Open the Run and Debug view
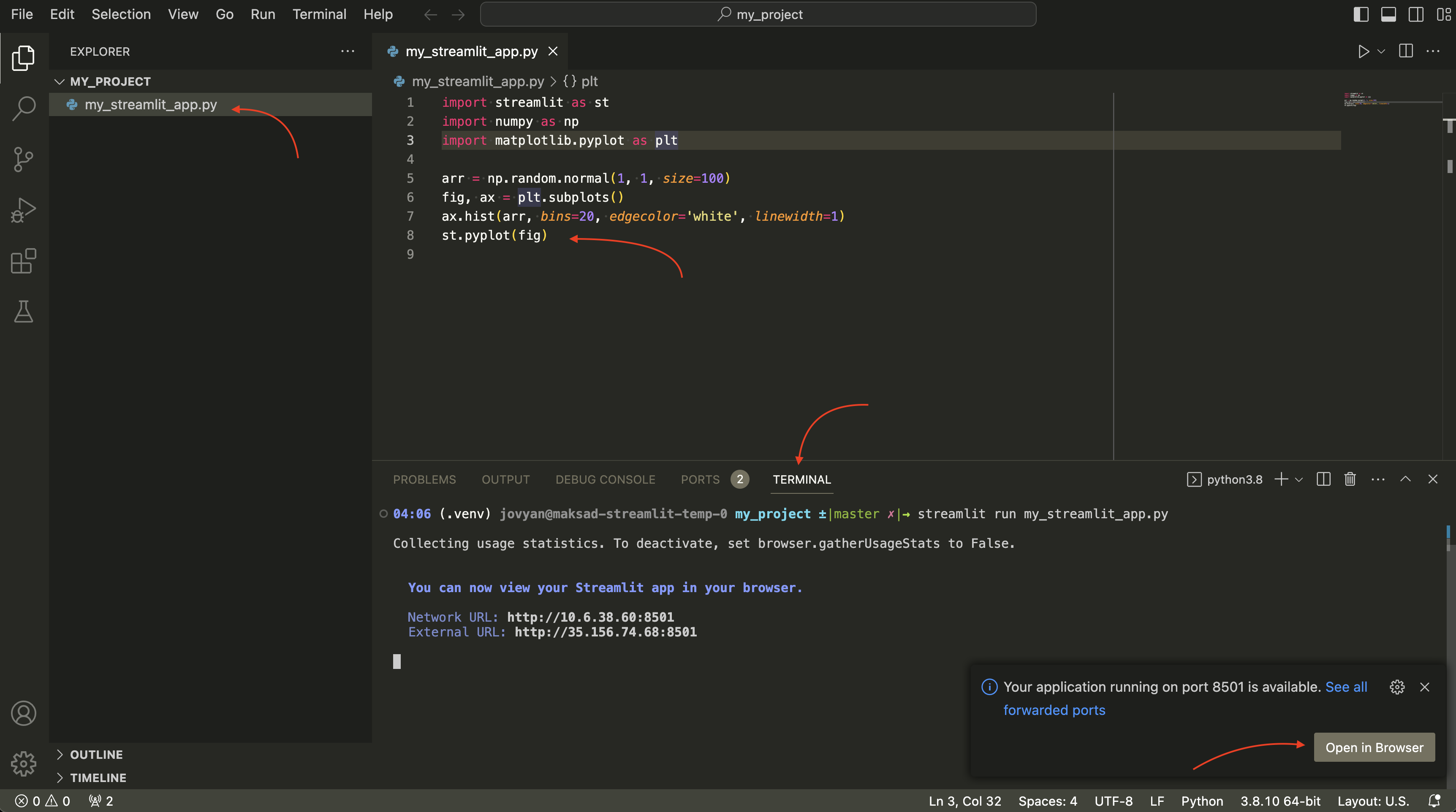This screenshot has height=812, width=1456. (x=23, y=210)
